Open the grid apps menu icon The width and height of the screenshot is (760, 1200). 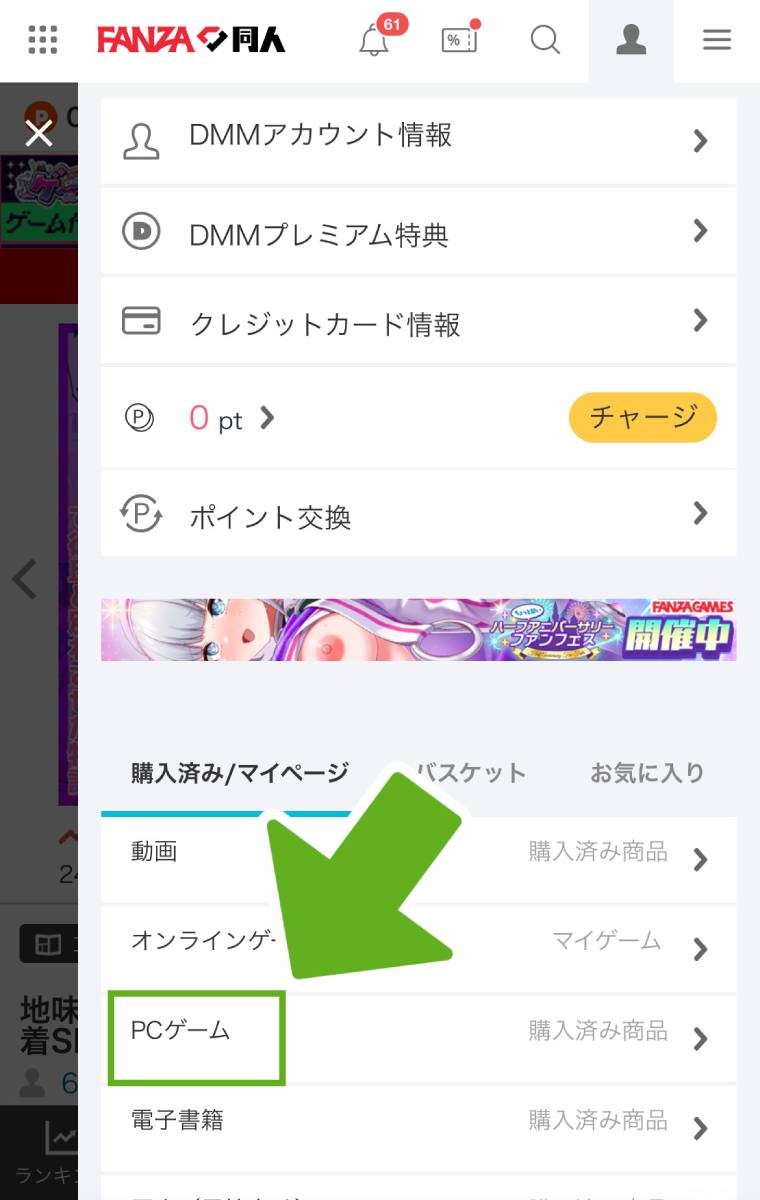[x=43, y=40]
